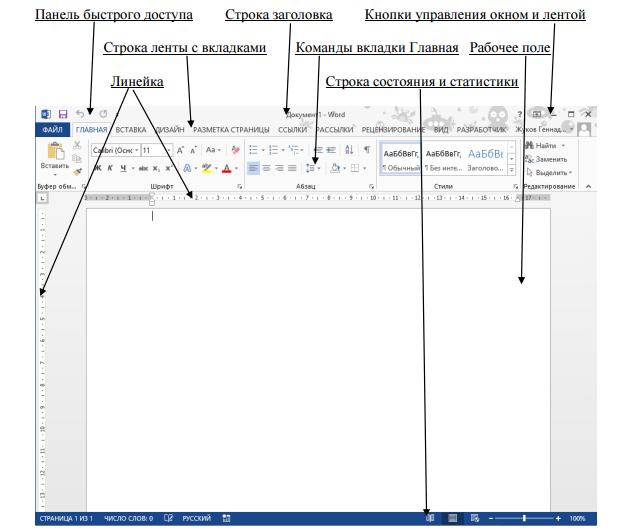Start a numbered list

pyautogui.click(x=273, y=150)
